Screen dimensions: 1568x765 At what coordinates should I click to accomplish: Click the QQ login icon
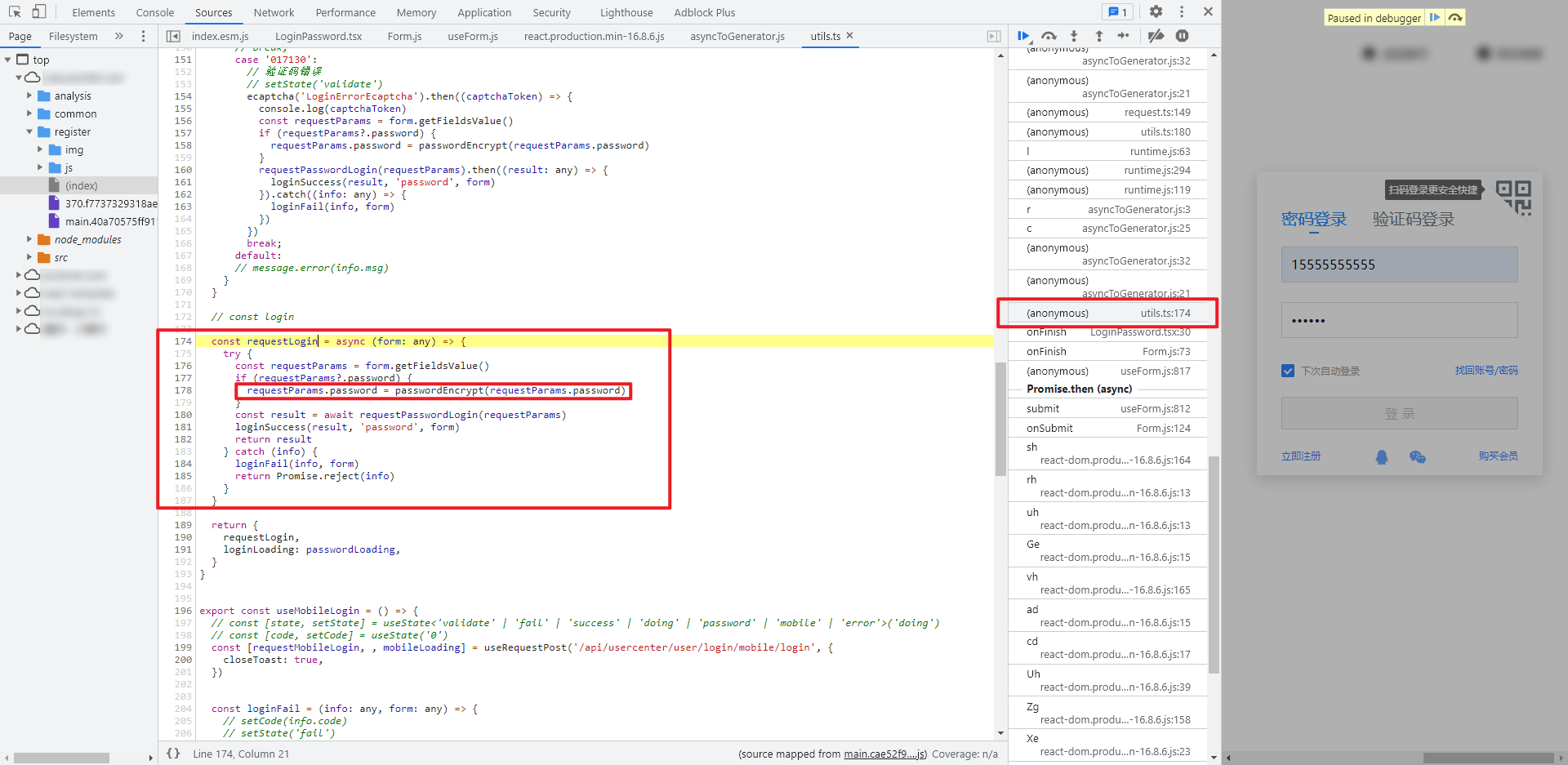click(1382, 457)
